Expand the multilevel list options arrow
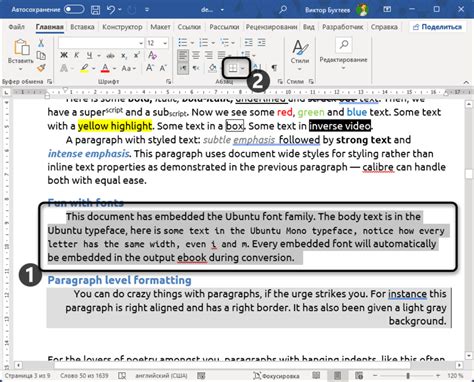The height and width of the screenshot is (382, 474). 233,43
